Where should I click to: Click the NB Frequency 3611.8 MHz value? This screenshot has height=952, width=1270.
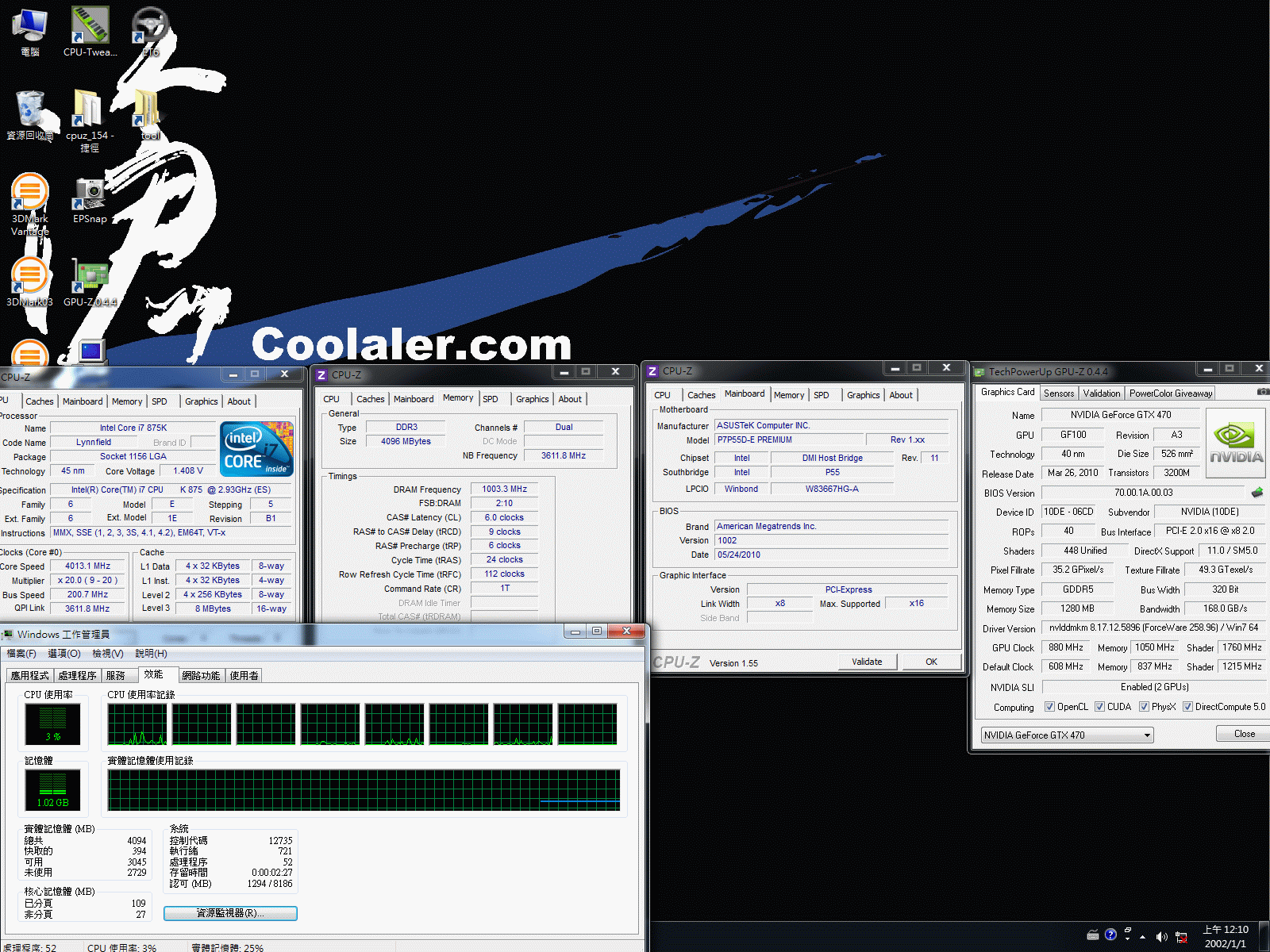point(563,455)
